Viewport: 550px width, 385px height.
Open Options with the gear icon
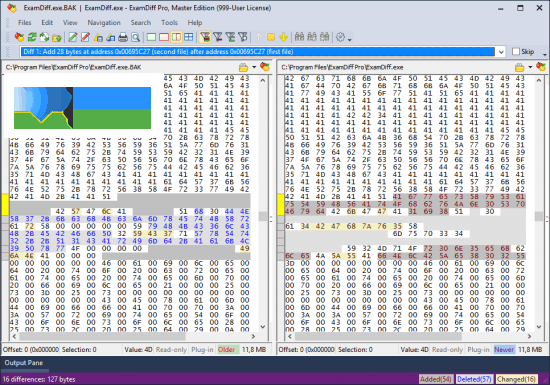point(340,37)
